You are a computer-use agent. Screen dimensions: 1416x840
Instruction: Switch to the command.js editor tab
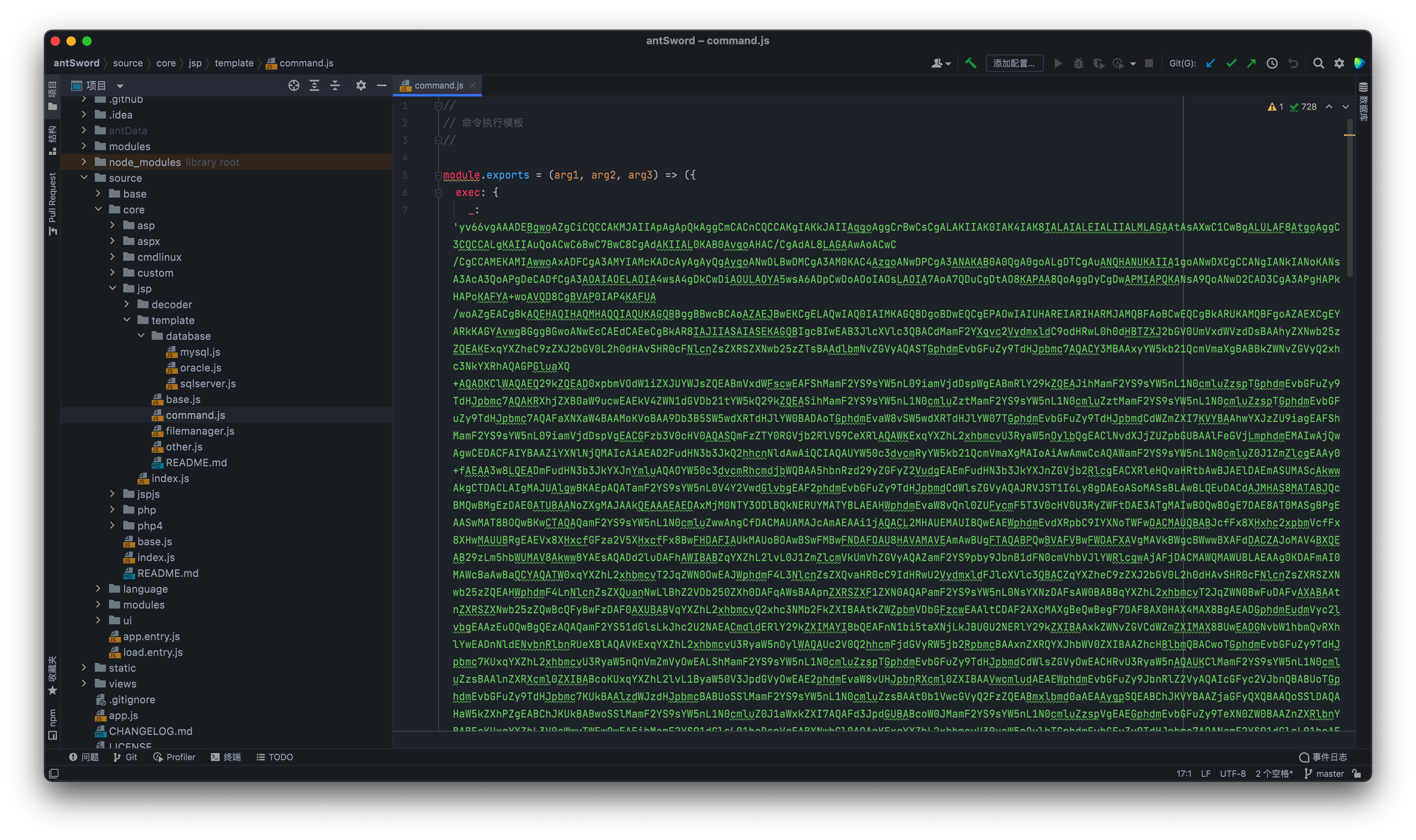(x=438, y=85)
